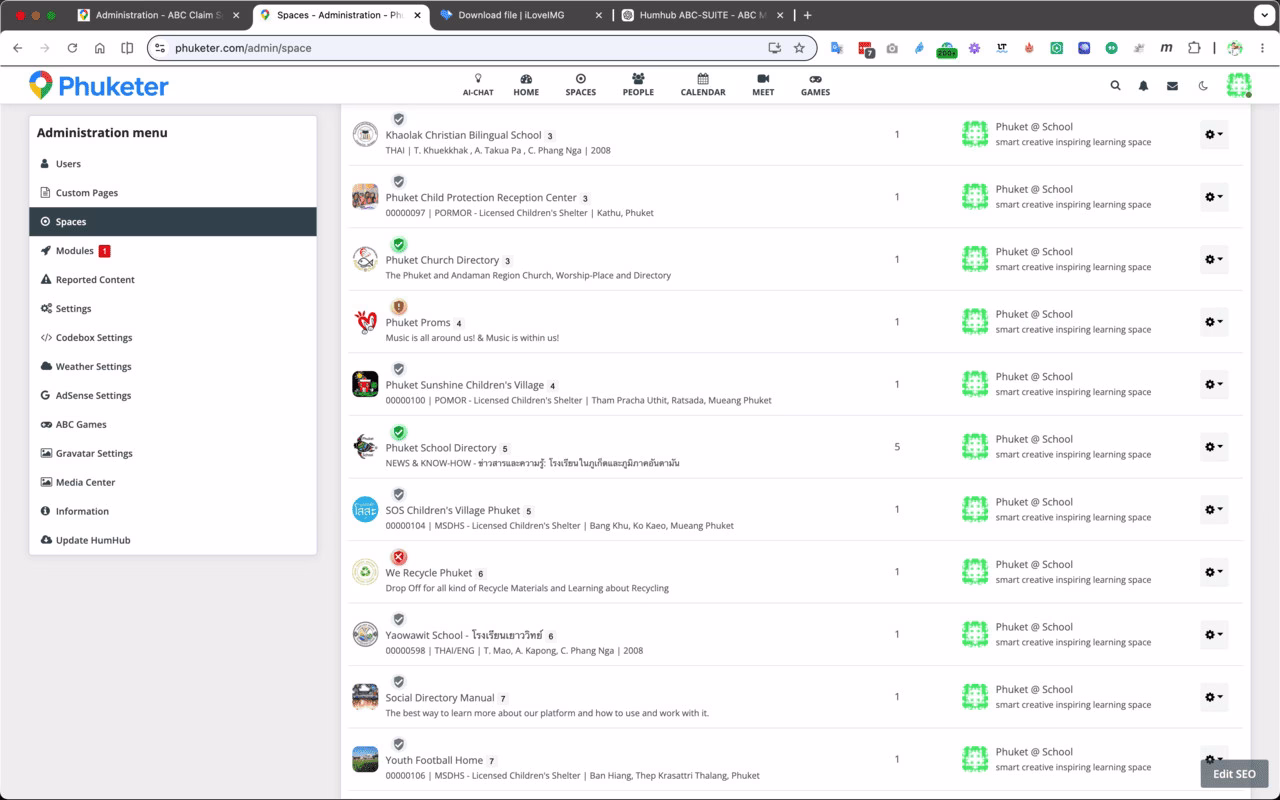Open site search magnifier icon
This screenshot has width=1280, height=800.
click(1116, 86)
